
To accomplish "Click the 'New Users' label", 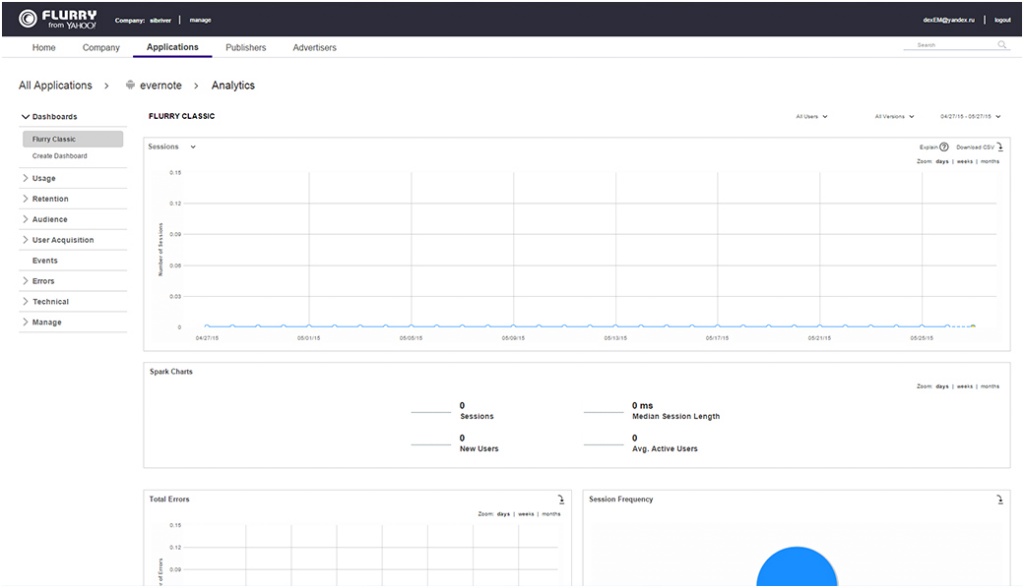I will click(479, 449).
